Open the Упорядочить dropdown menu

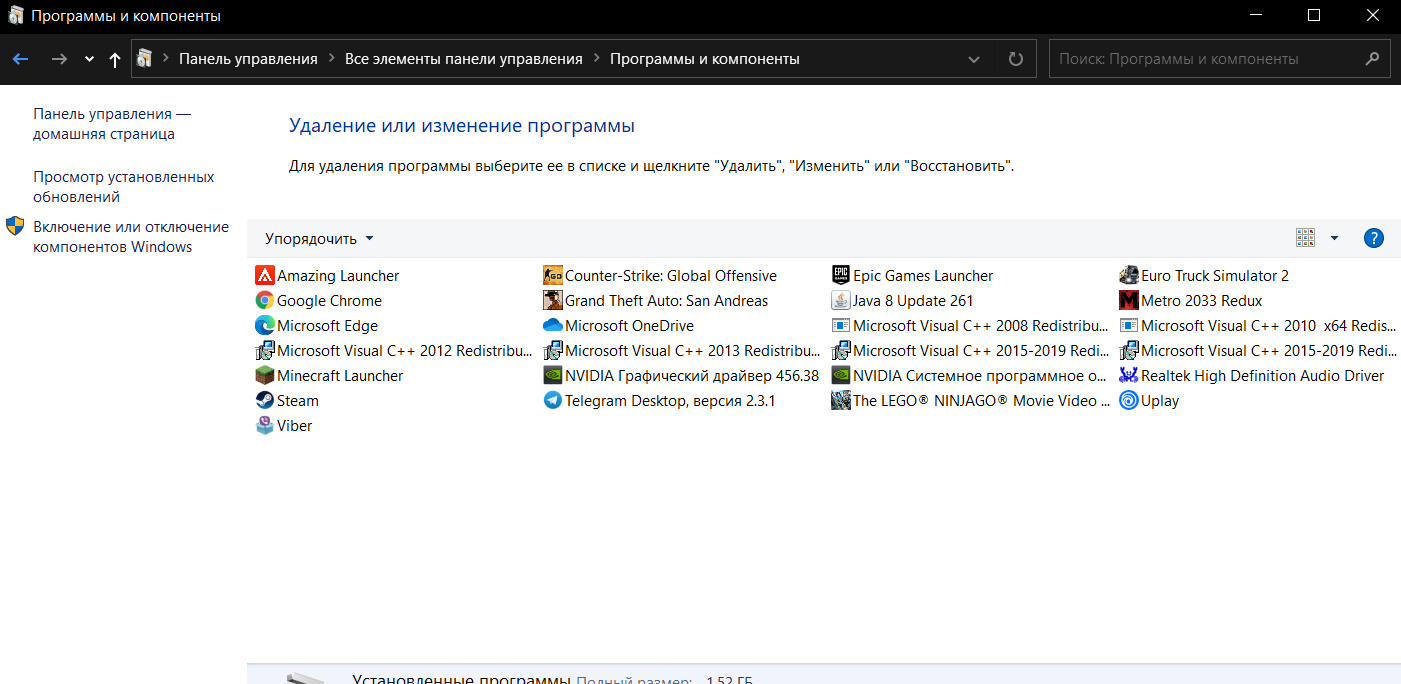(319, 239)
